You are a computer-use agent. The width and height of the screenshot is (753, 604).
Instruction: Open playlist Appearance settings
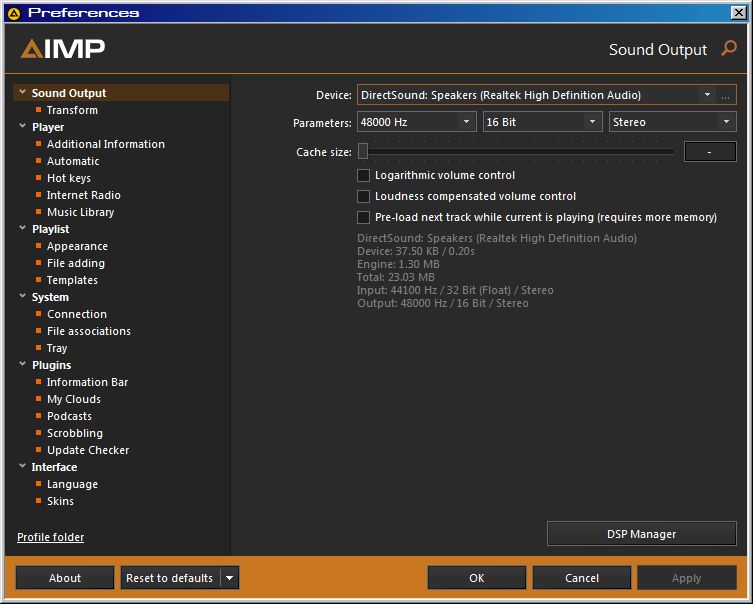77,246
